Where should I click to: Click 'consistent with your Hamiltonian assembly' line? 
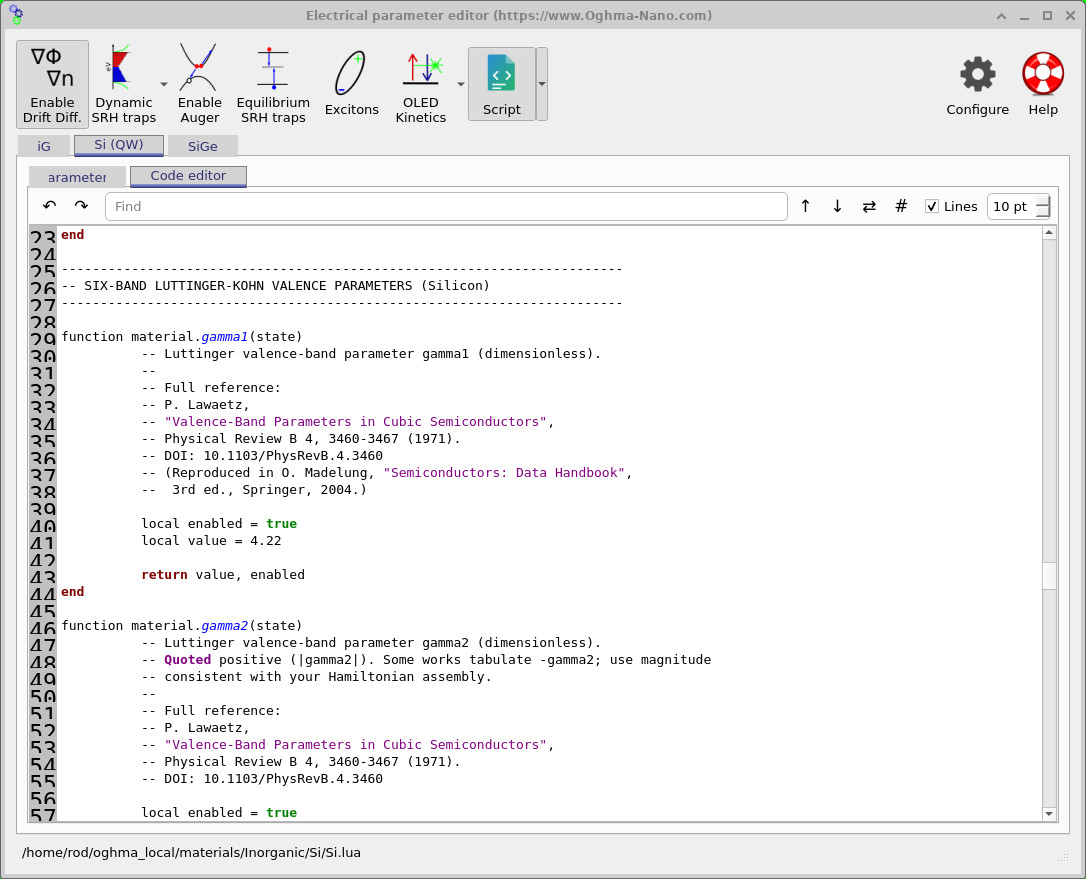[x=317, y=677]
